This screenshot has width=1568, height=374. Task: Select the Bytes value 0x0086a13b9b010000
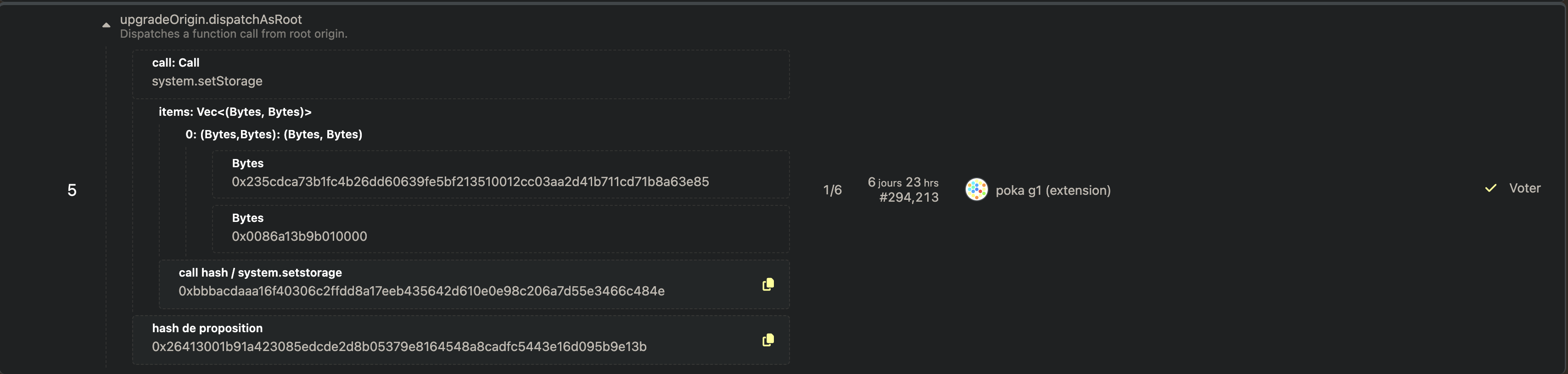pyautogui.click(x=299, y=236)
